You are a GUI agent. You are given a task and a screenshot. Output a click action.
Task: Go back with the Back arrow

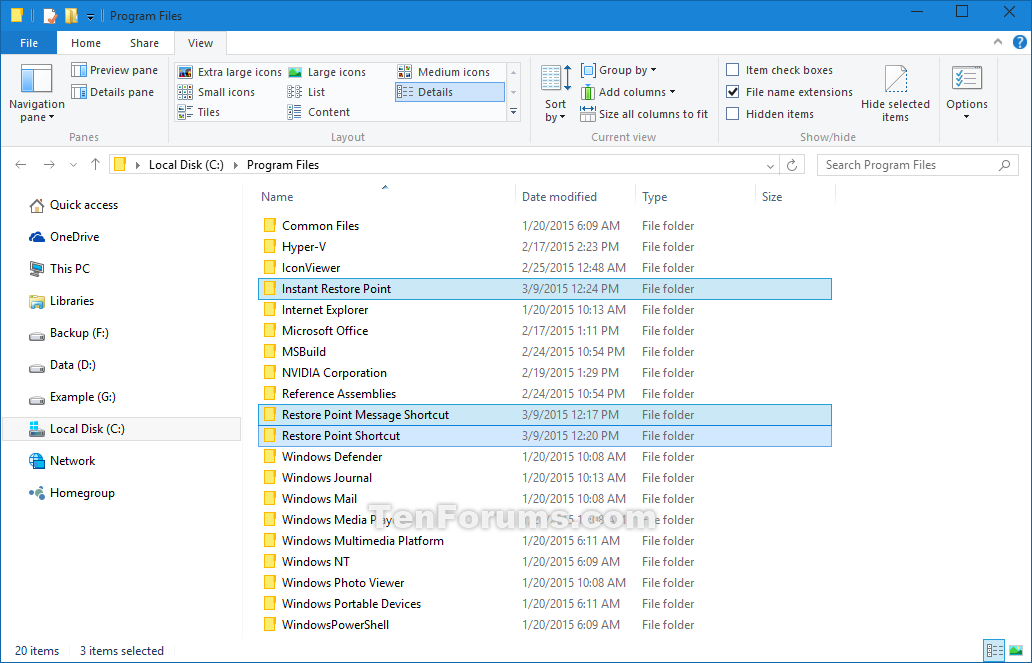coord(21,165)
